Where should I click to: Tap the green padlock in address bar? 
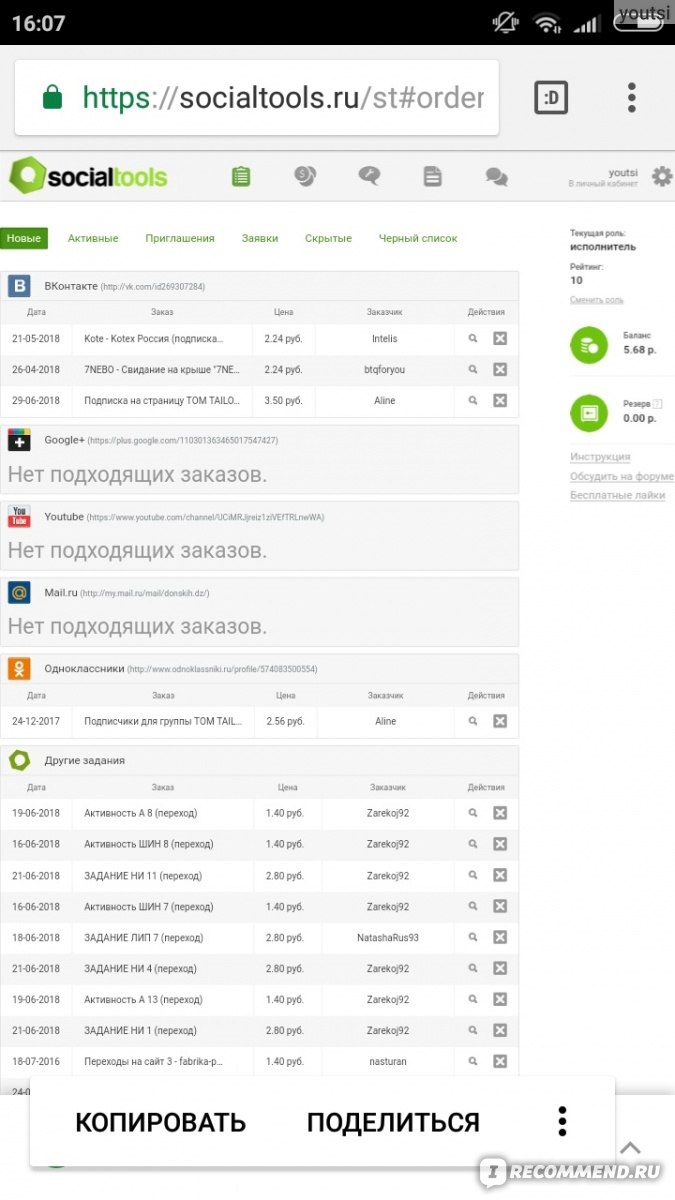pyautogui.click(x=51, y=97)
